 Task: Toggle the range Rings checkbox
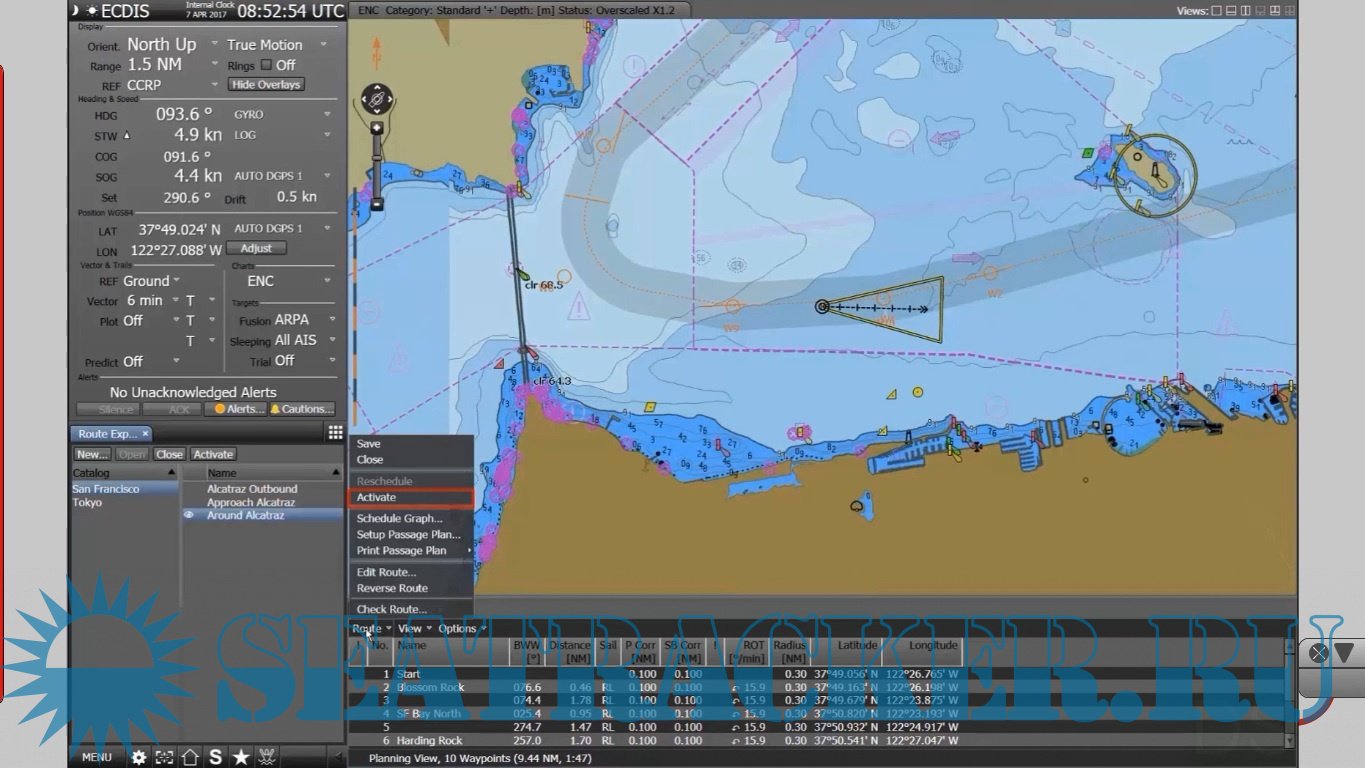click(x=266, y=65)
